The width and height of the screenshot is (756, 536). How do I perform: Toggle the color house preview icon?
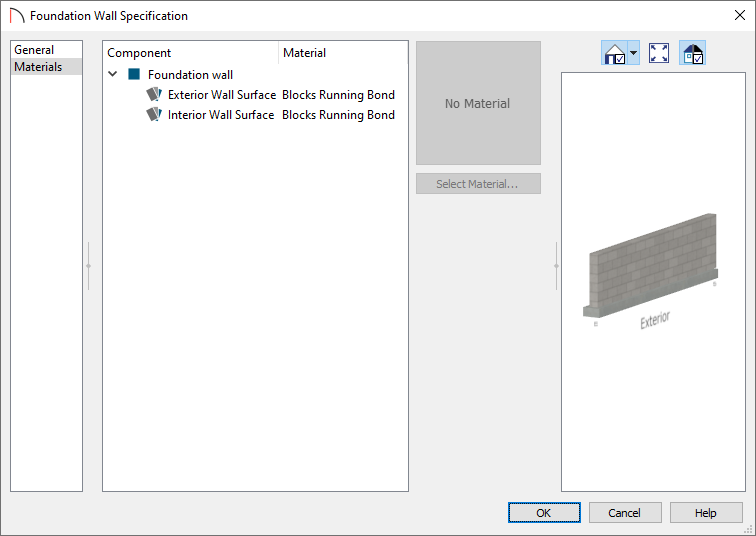tap(692, 53)
